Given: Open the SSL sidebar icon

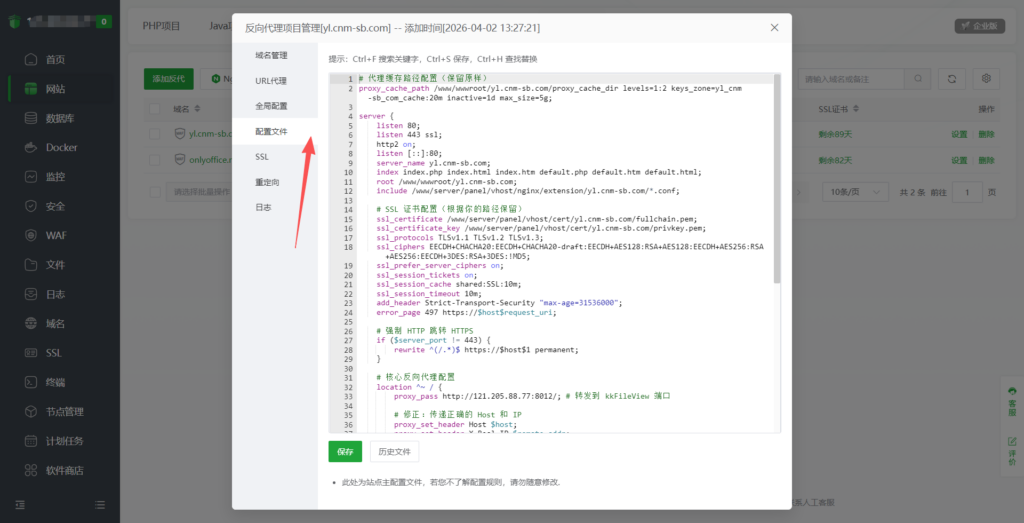Looking at the screenshot, I should click(x=31, y=353).
